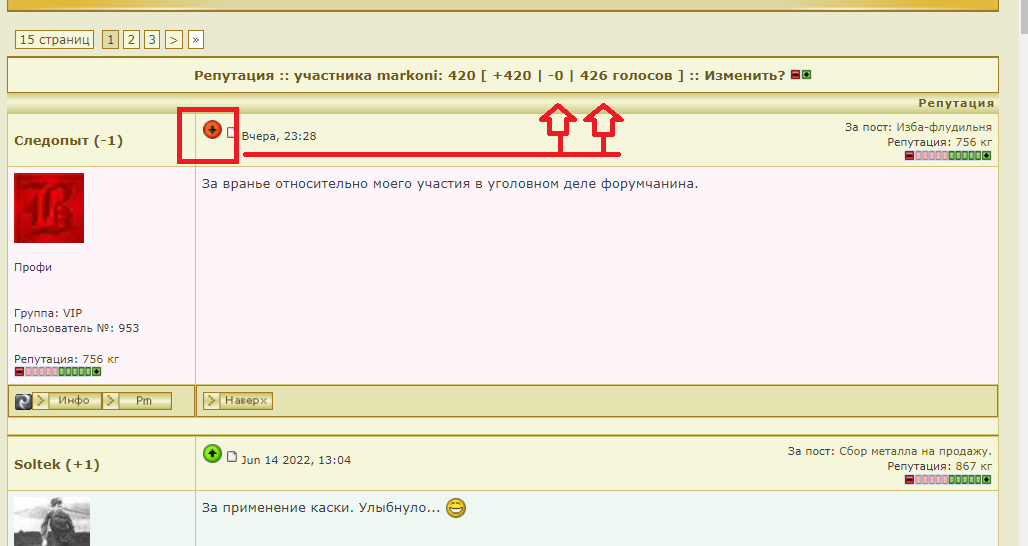Click the green up-arrow vote icon in Soltek's post
The height and width of the screenshot is (546, 1028).
[x=212, y=453]
